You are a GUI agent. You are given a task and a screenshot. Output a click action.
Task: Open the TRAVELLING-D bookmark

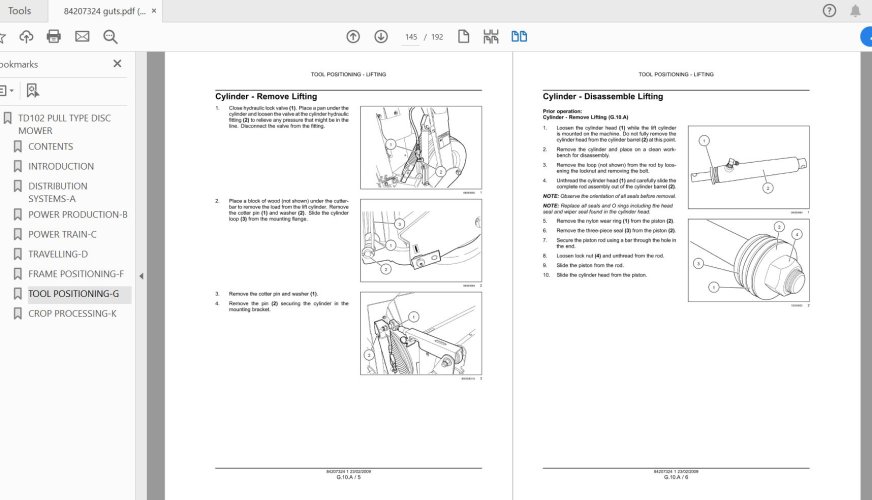point(58,254)
